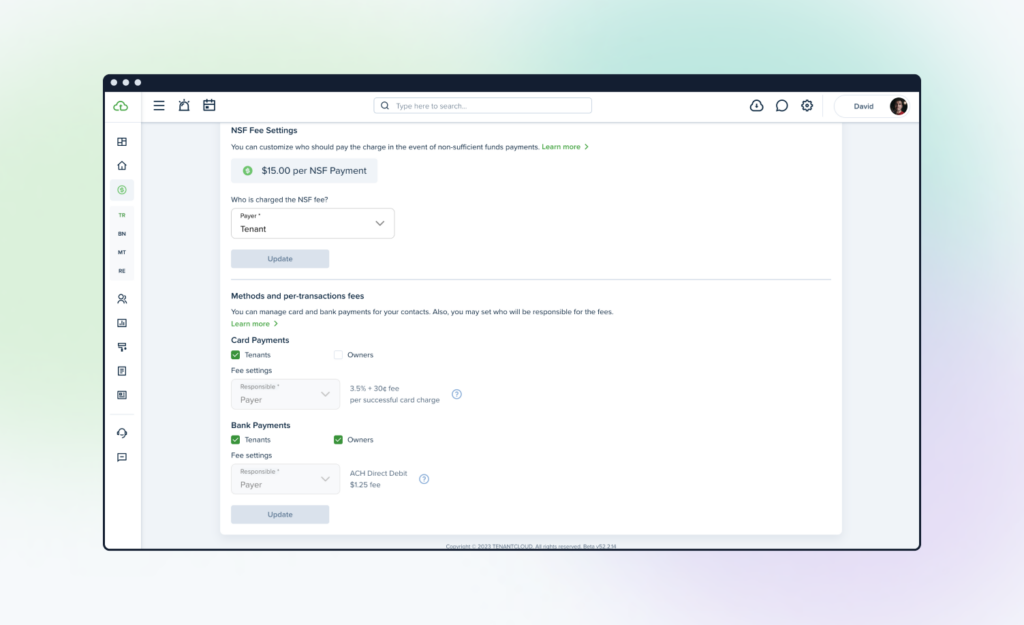Open the MT sidebar submenu item
Viewport: 1024px width, 625px height.
[122, 252]
